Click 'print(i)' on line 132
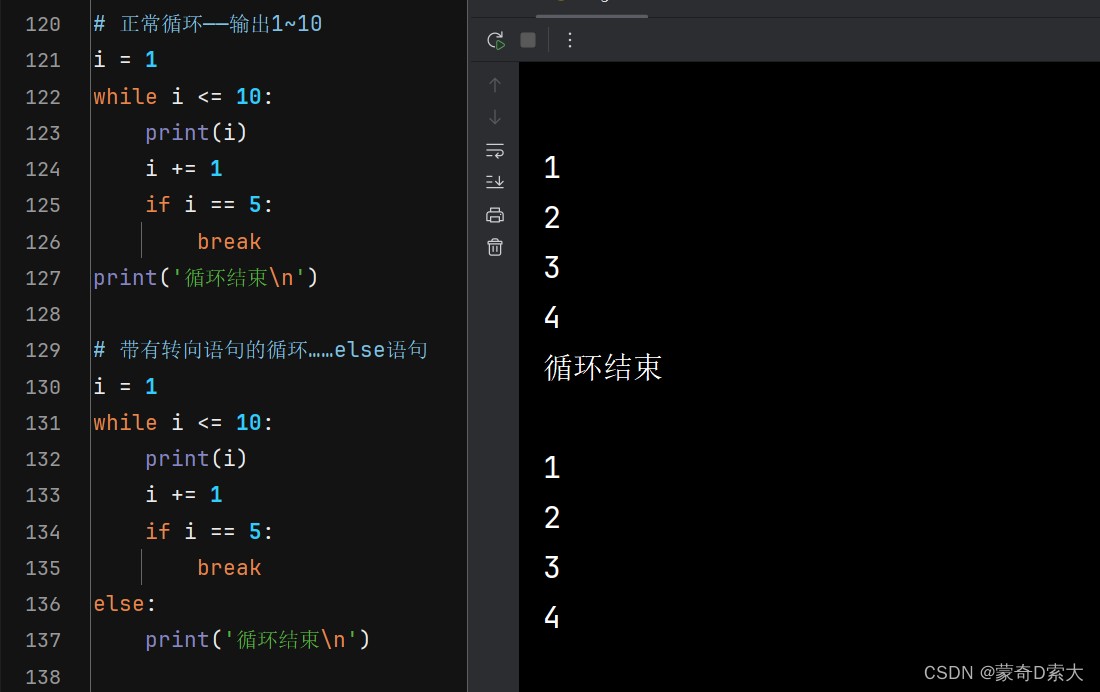The height and width of the screenshot is (692, 1100). [196, 458]
